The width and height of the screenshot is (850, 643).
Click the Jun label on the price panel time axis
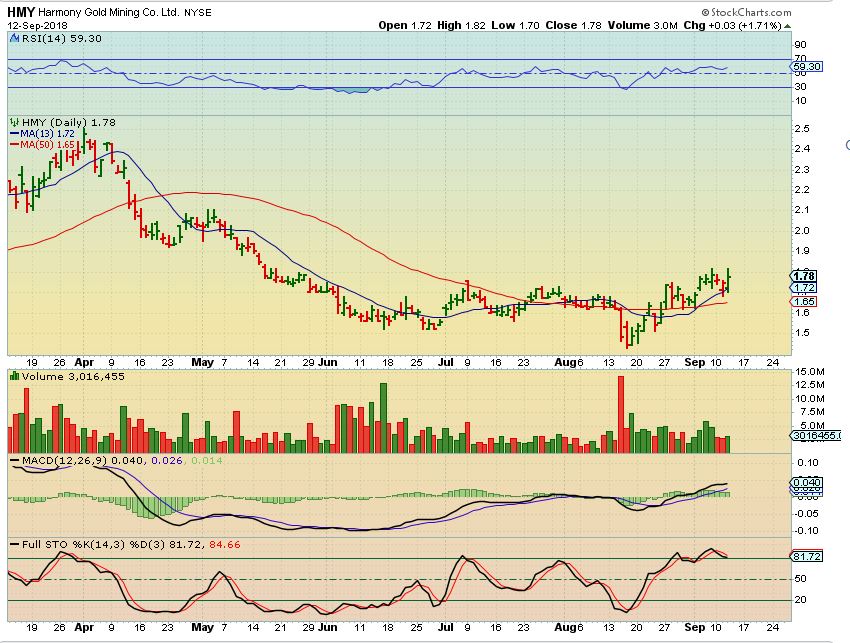[x=327, y=362]
